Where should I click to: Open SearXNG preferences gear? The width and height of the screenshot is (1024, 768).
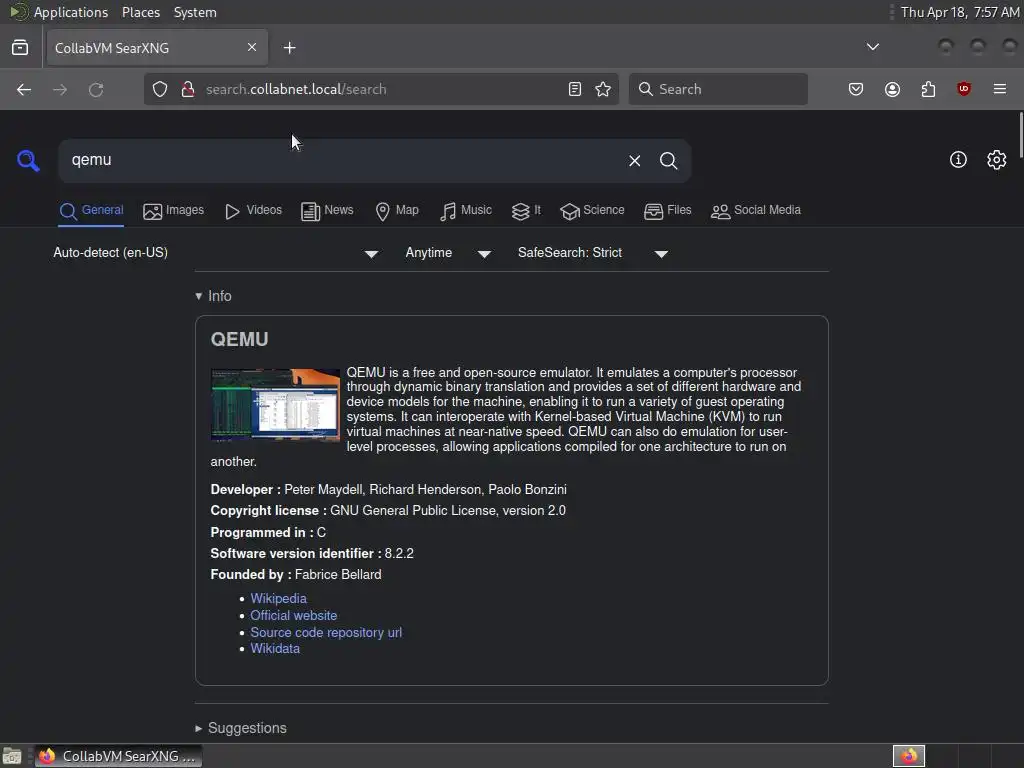(x=997, y=160)
